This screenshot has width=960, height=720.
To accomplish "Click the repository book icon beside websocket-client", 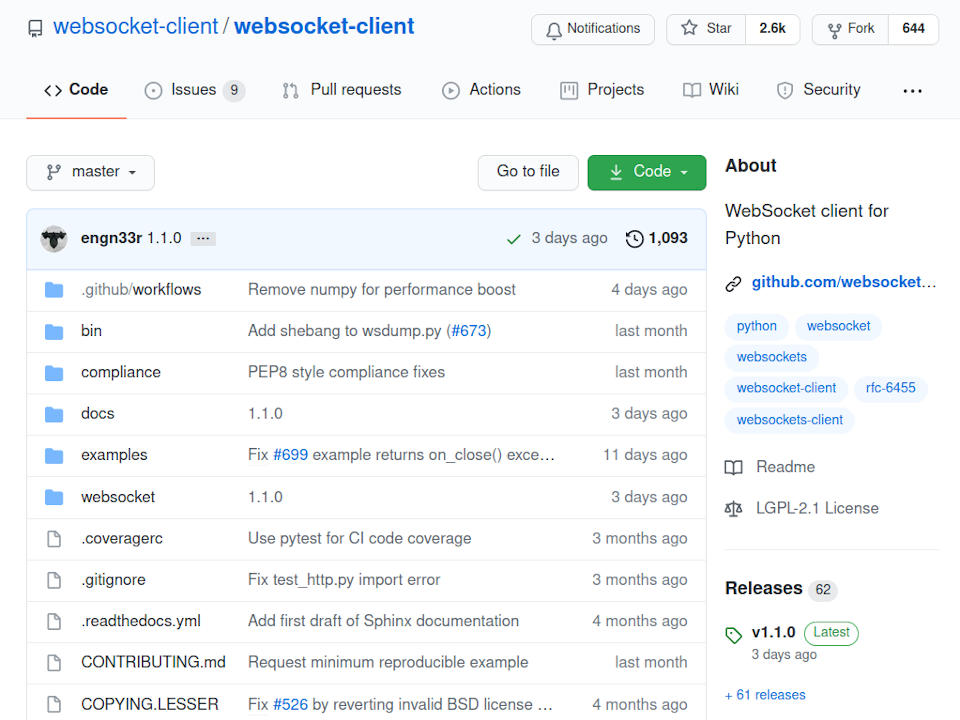I will coord(36,28).
